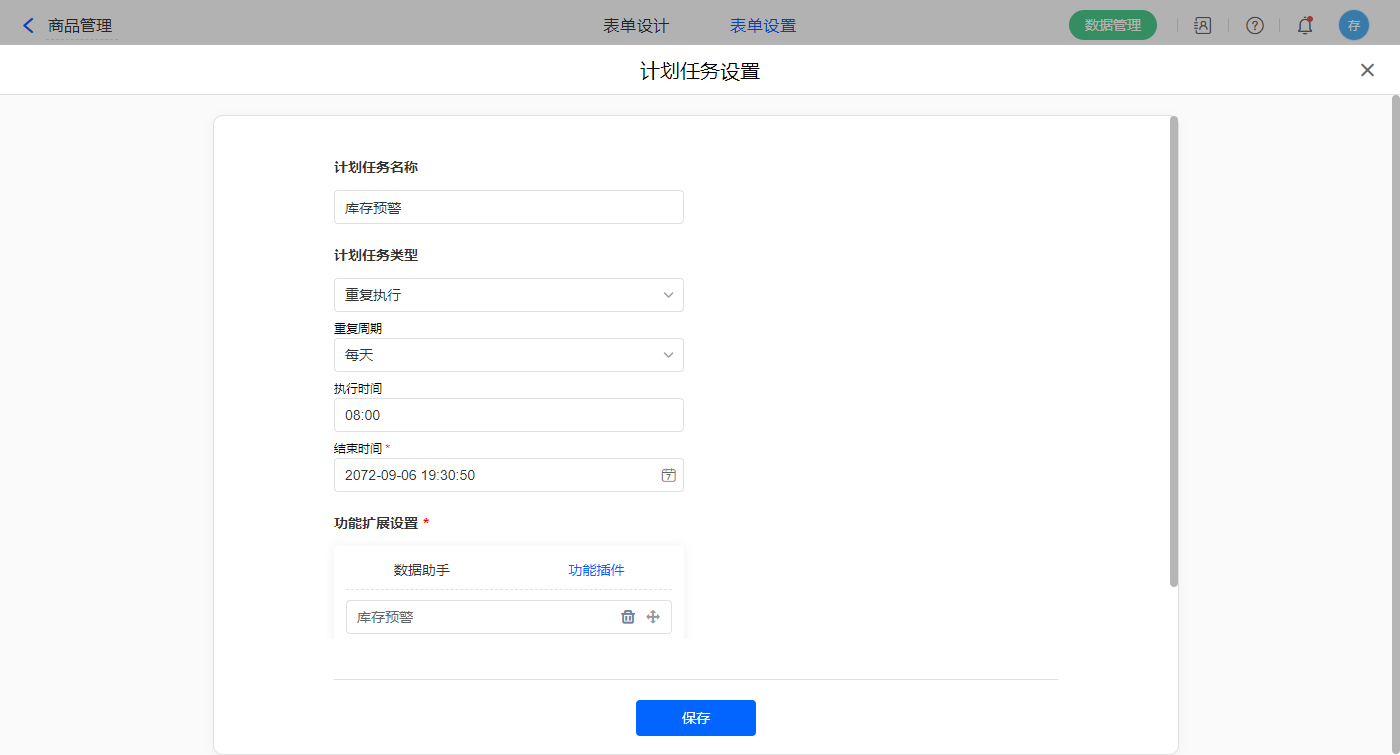Open the help question mark icon
Image resolution: width=1400 pixels, height=755 pixels.
1254,26
